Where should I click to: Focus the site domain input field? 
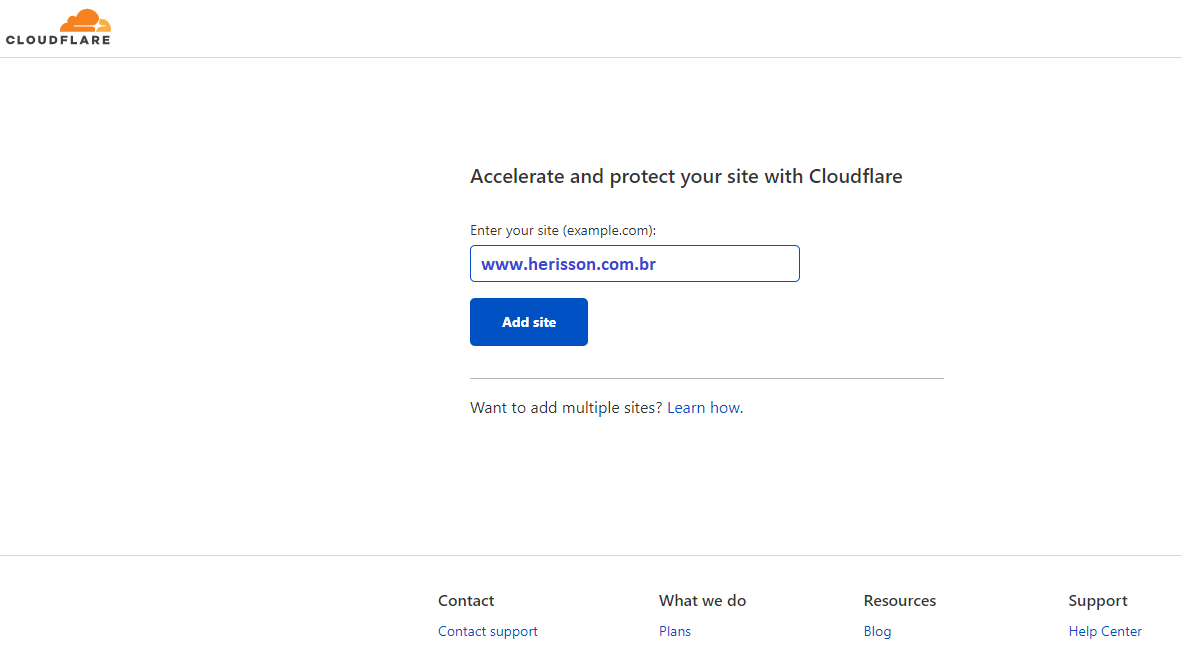pyautogui.click(x=635, y=264)
